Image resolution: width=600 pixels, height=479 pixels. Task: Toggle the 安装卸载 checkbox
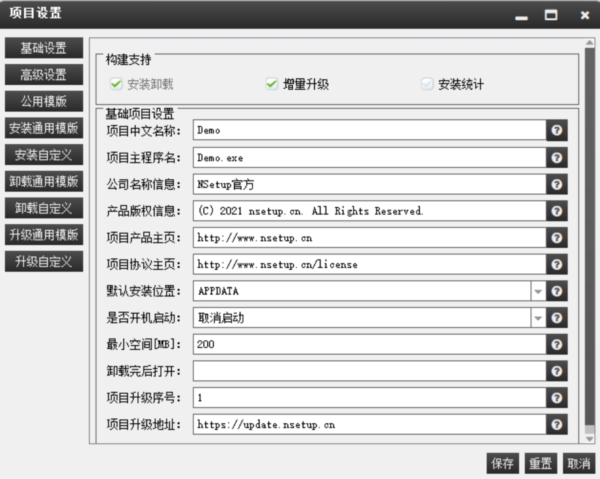(x=116, y=84)
